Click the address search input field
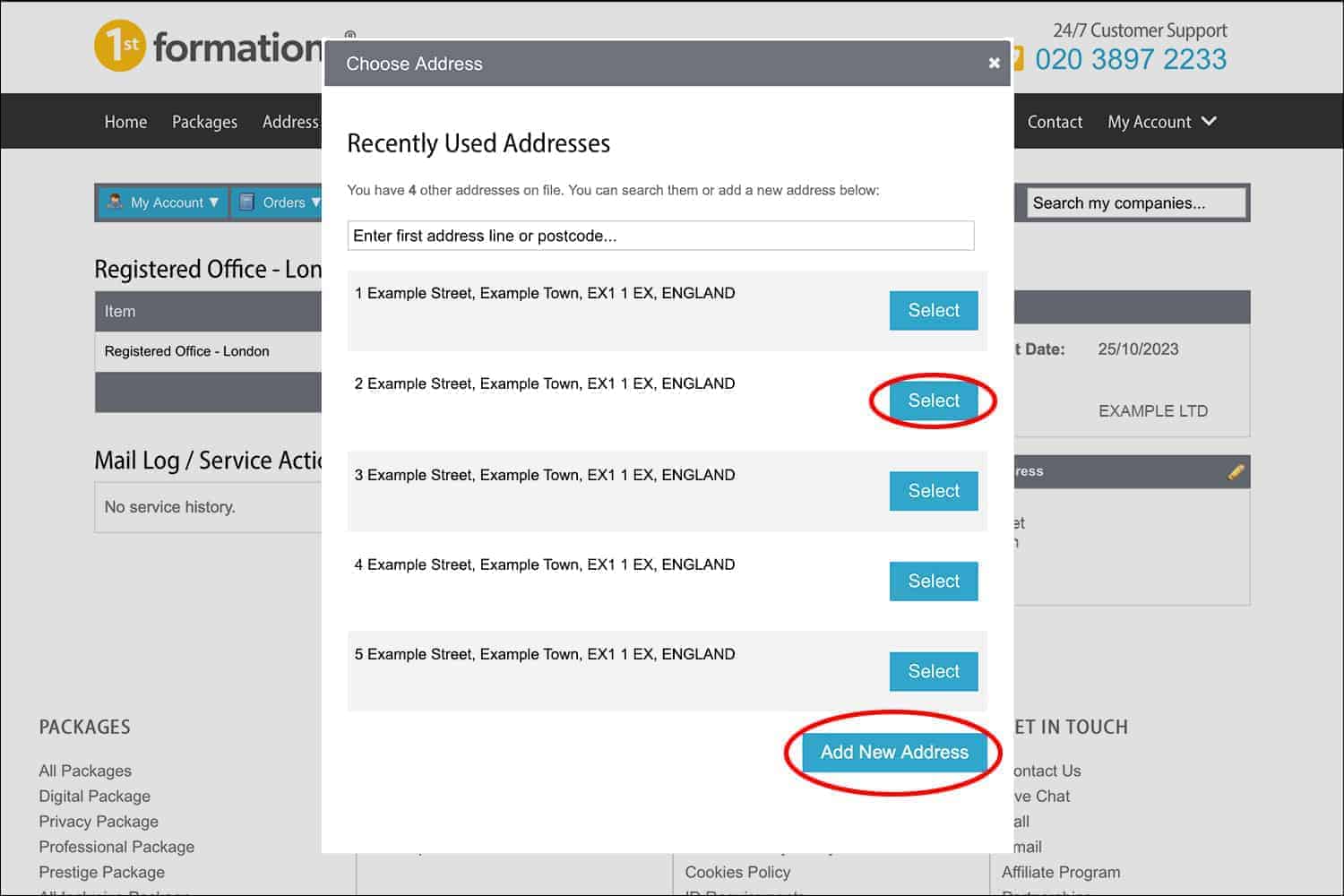Image resolution: width=1344 pixels, height=896 pixels. tap(660, 236)
